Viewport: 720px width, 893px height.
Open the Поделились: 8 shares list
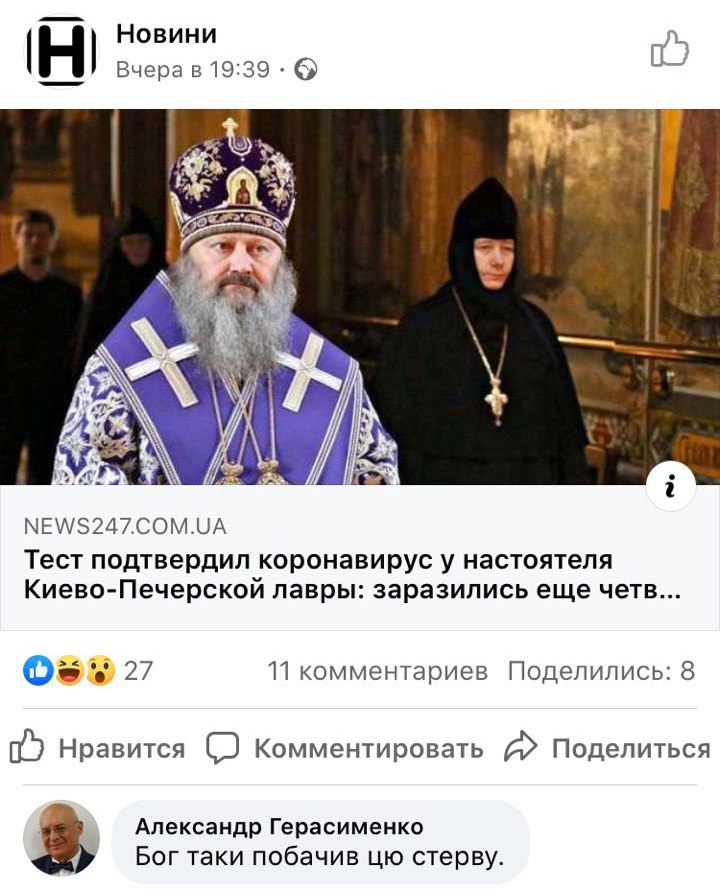602,671
